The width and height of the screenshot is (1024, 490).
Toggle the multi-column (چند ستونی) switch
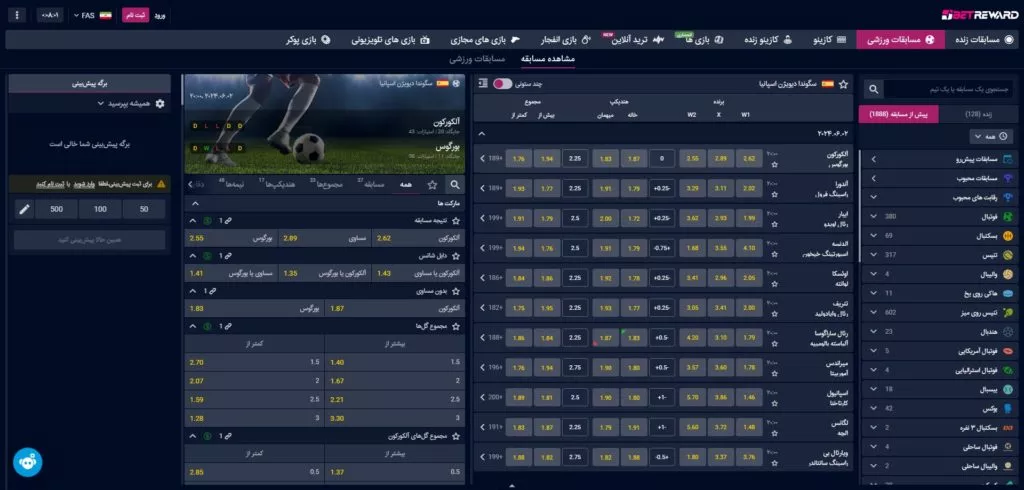pos(503,84)
